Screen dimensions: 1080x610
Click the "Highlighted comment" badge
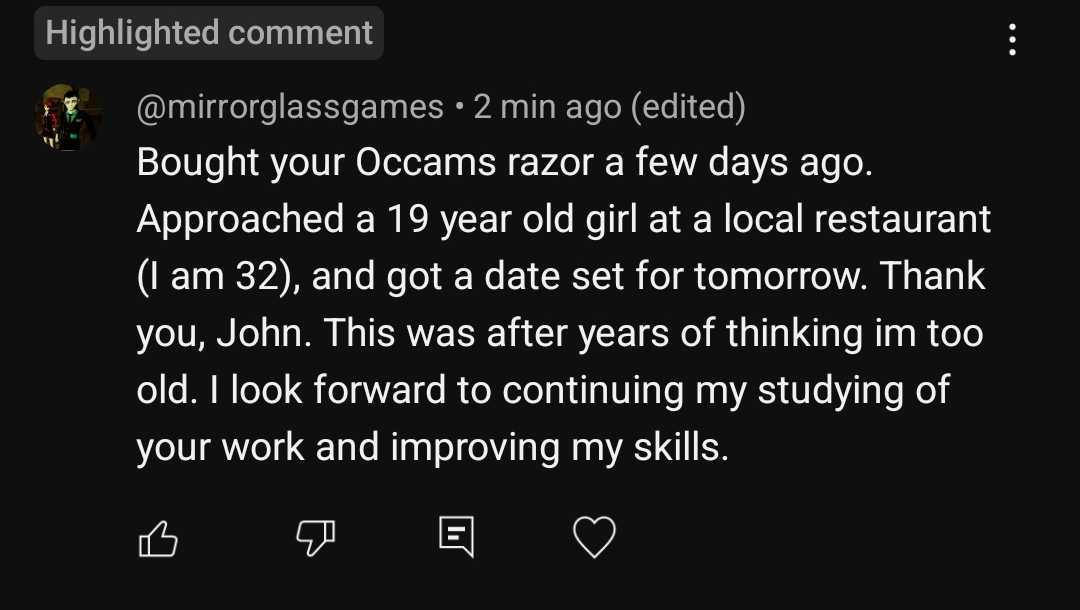(x=209, y=33)
